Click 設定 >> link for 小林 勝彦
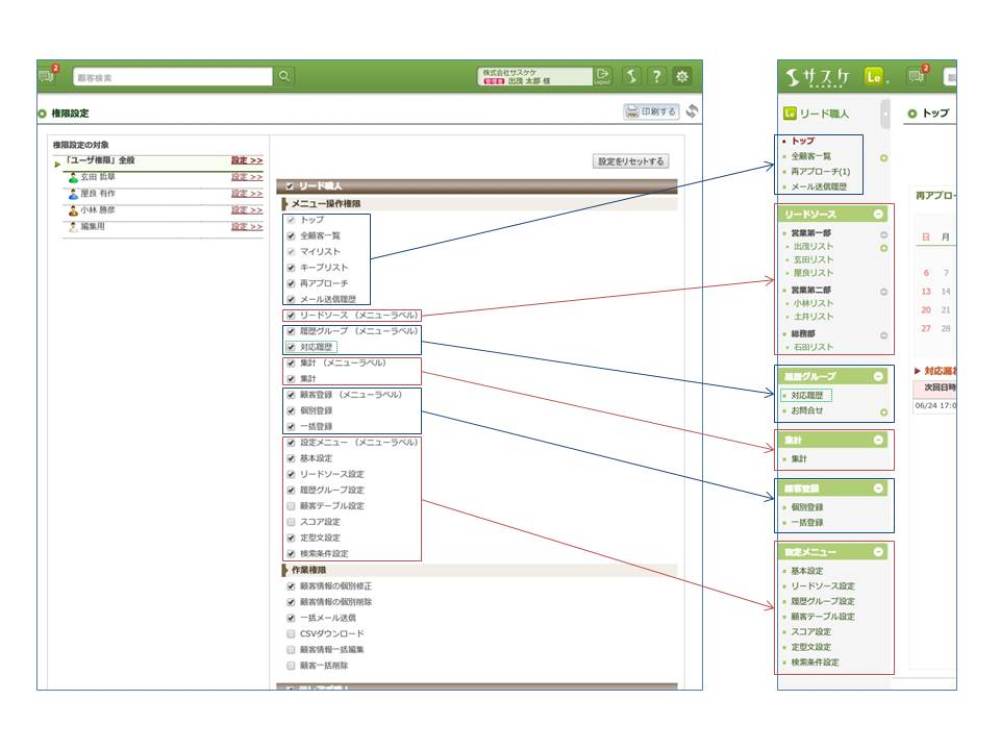 tap(247, 211)
